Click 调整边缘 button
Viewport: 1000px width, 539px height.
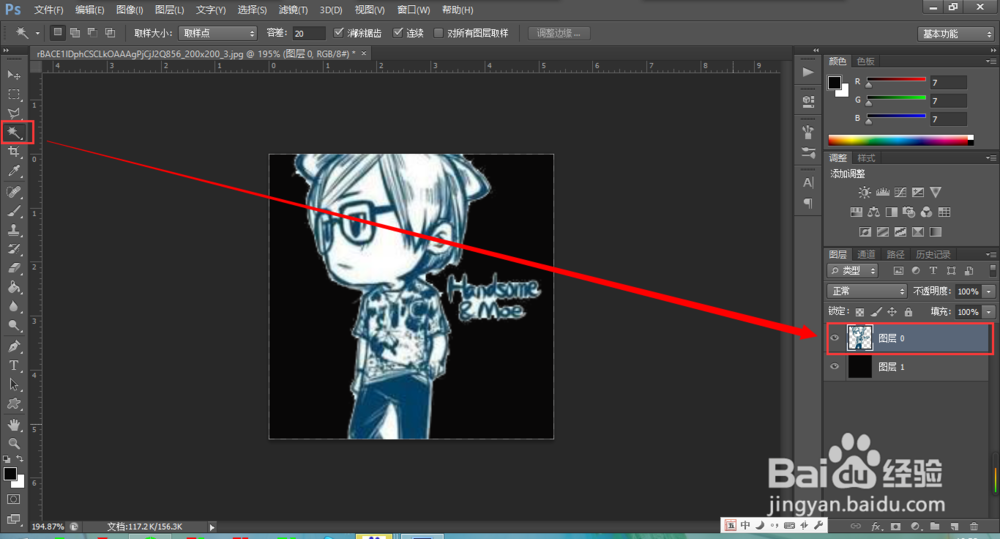click(x=559, y=33)
